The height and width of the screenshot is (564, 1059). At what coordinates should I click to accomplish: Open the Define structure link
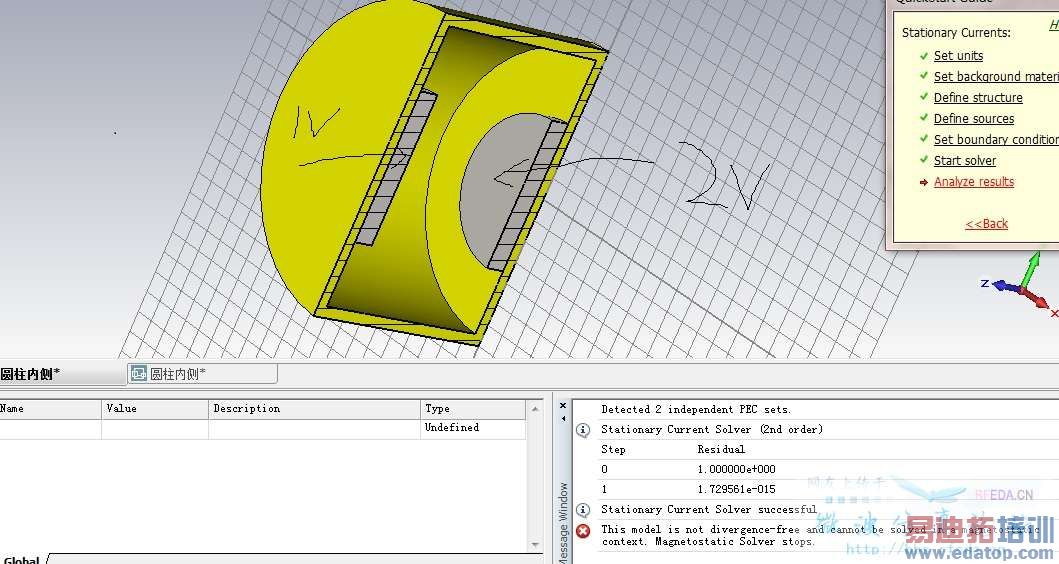(x=977, y=98)
